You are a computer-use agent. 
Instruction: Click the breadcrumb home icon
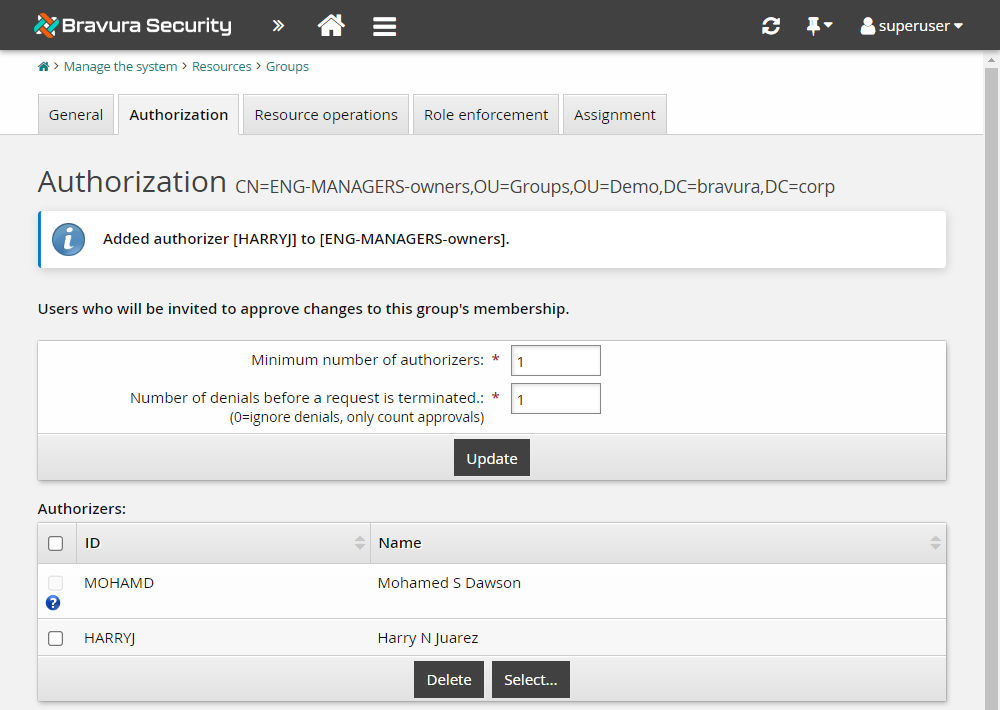42,66
